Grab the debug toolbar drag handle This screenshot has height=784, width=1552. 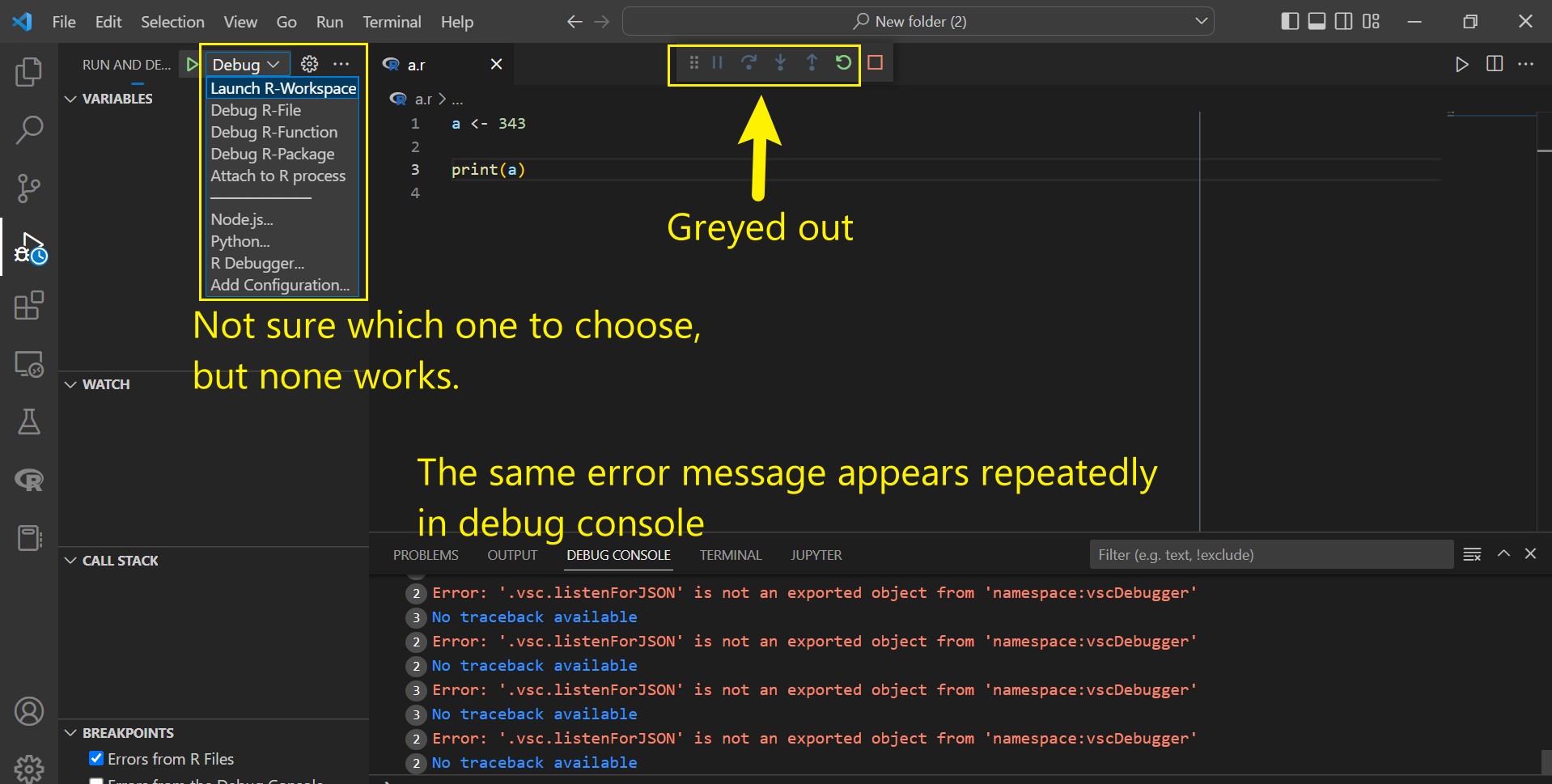[x=693, y=62]
